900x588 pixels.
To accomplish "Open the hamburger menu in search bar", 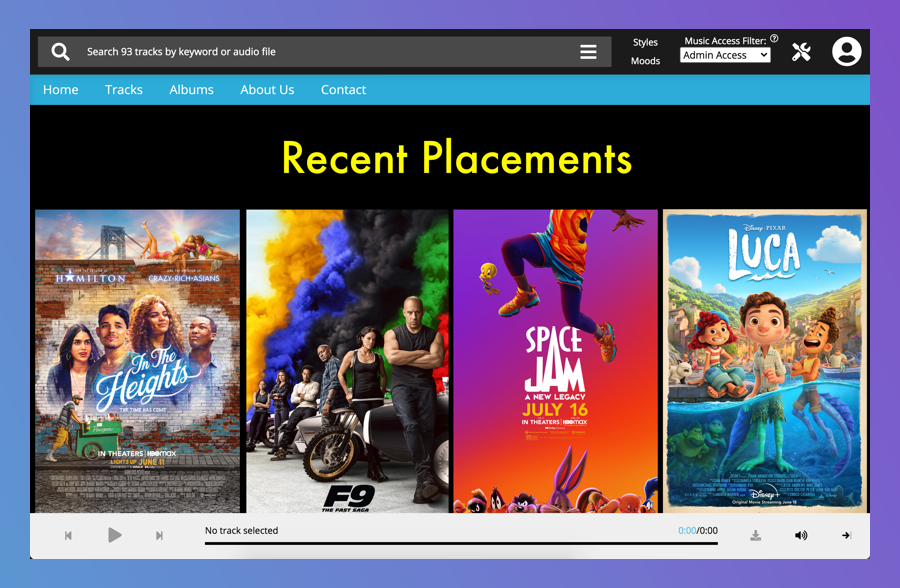I will click(x=588, y=52).
